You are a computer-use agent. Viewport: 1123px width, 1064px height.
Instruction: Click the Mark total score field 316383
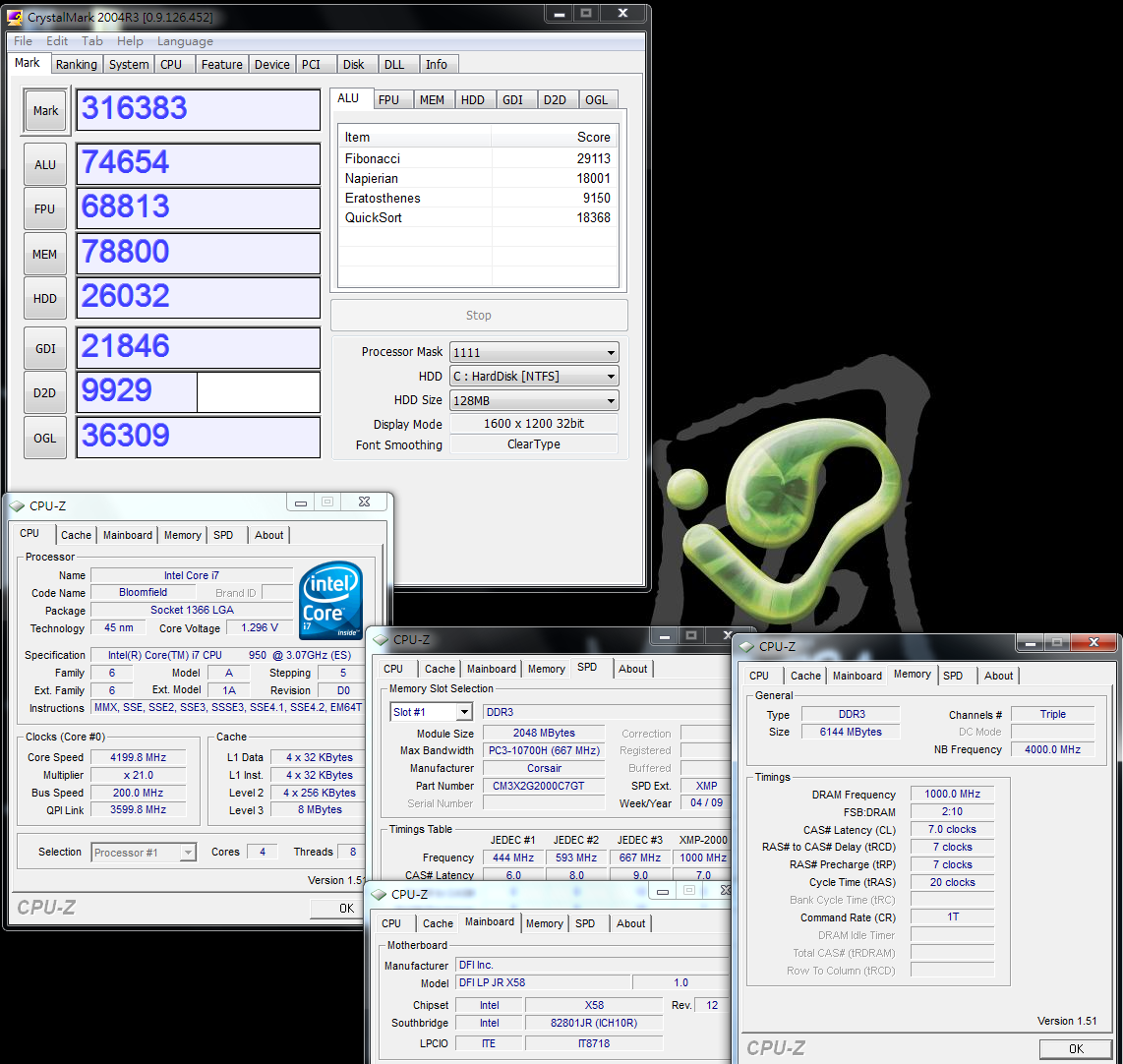pyautogui.click(x=199, y=109)
